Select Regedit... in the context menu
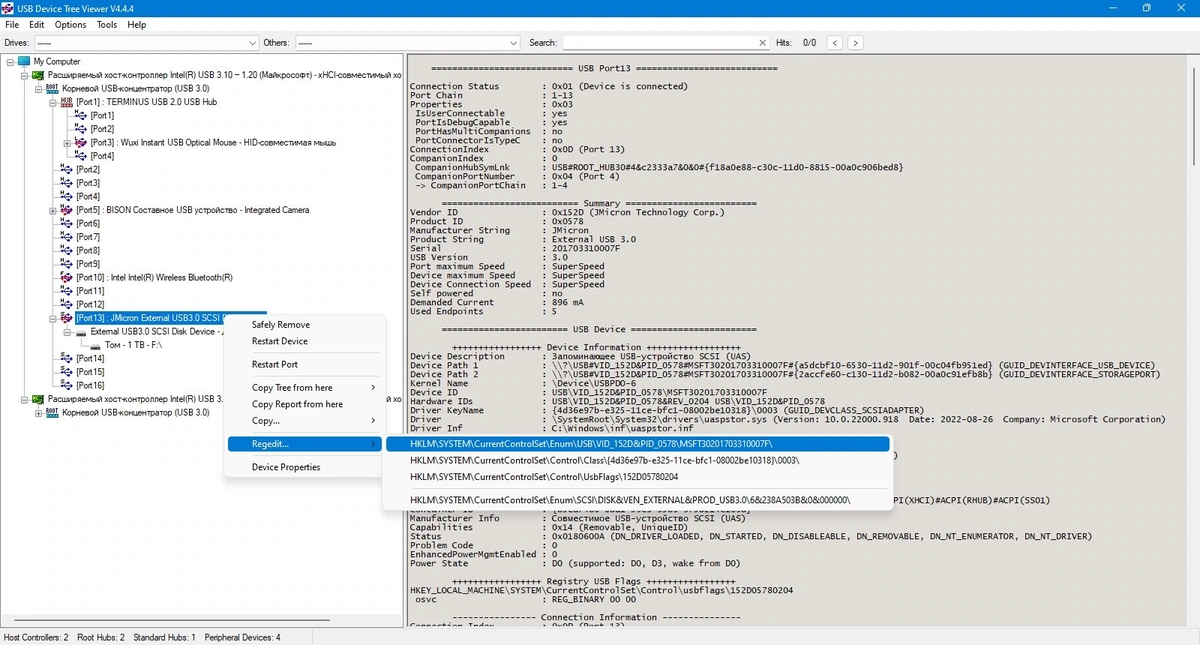Screen dimensions: 1200x645 (x=304, y=444)
